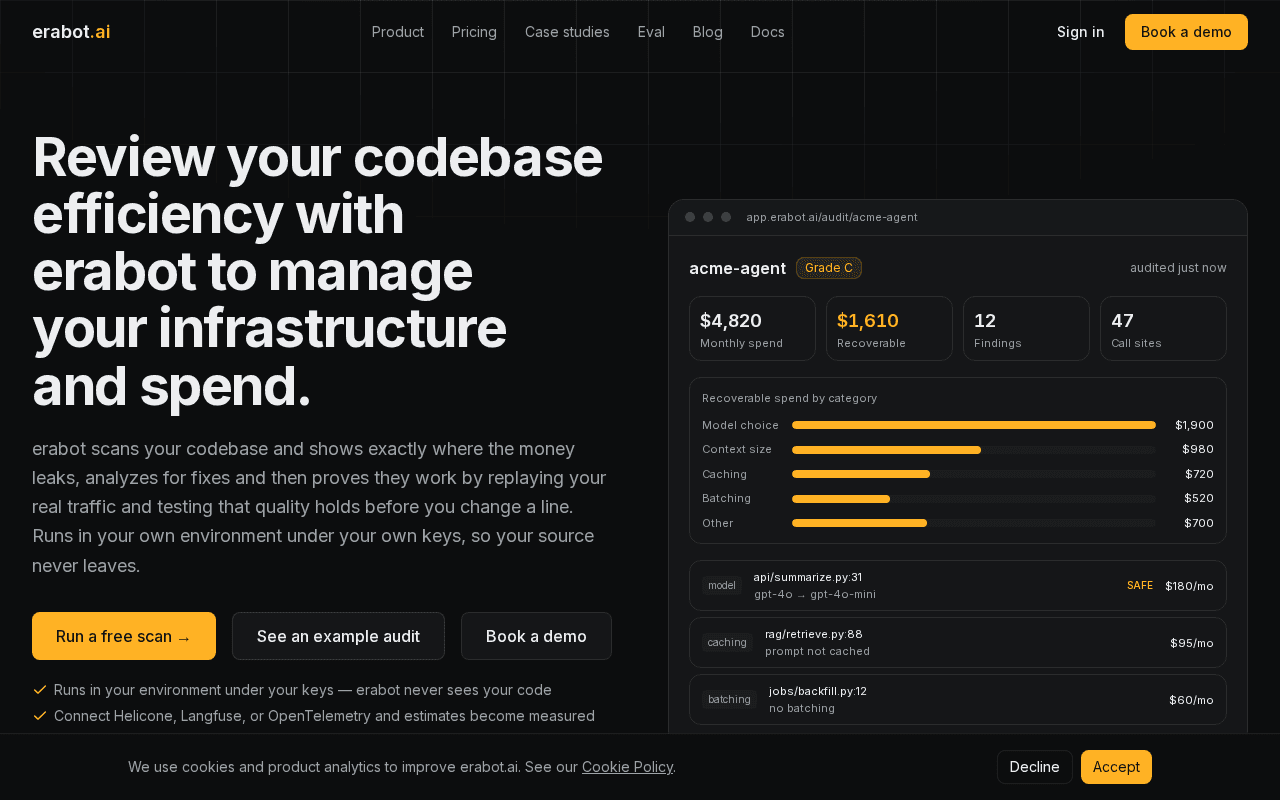Click the "model" tag on the summarize finding
1280x800 pixels.
click(x=722, y=585)
